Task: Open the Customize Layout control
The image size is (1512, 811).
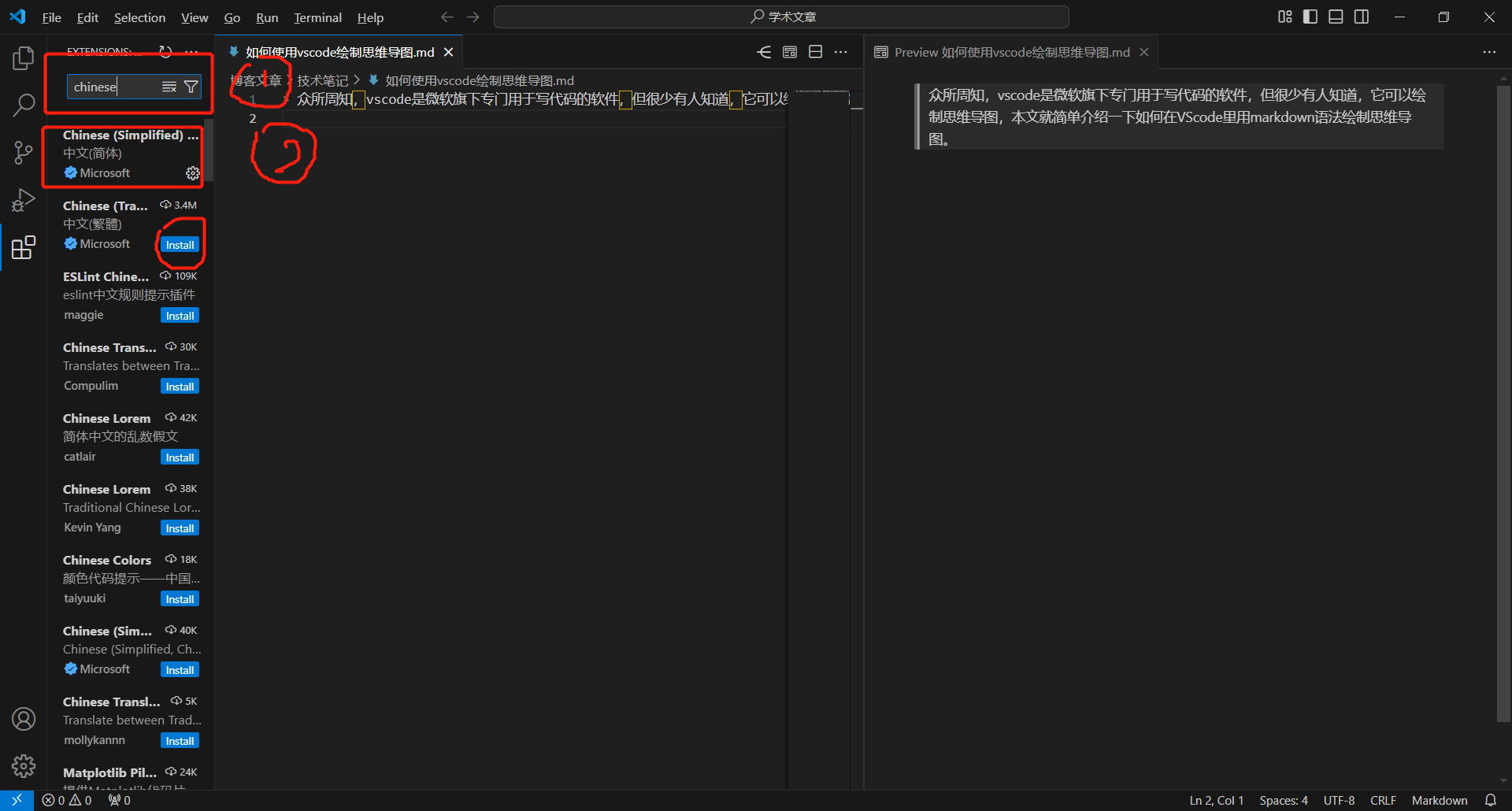Action: point(1285,17)
